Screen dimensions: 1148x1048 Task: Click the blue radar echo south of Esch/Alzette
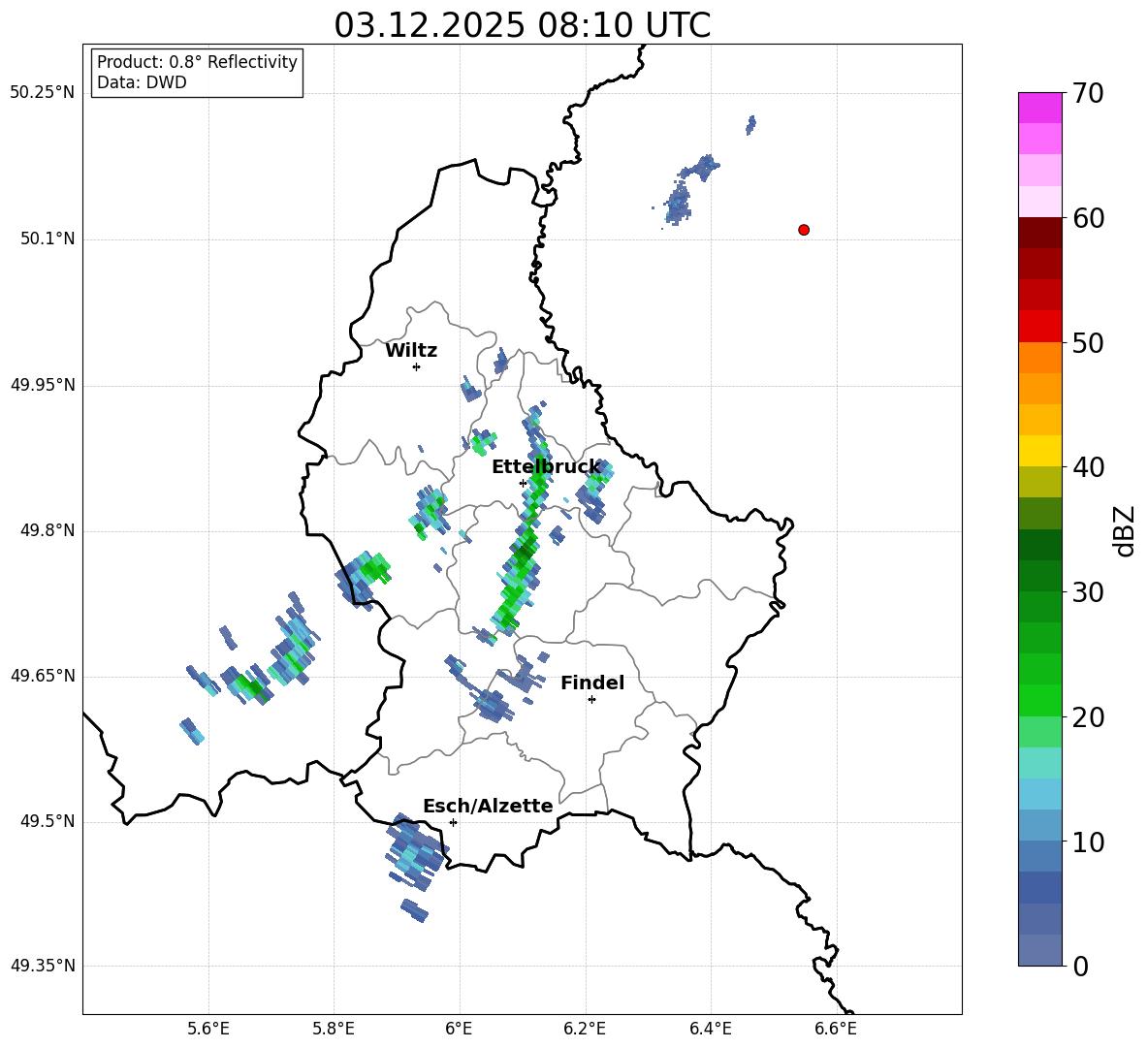[x=415, y=851]
